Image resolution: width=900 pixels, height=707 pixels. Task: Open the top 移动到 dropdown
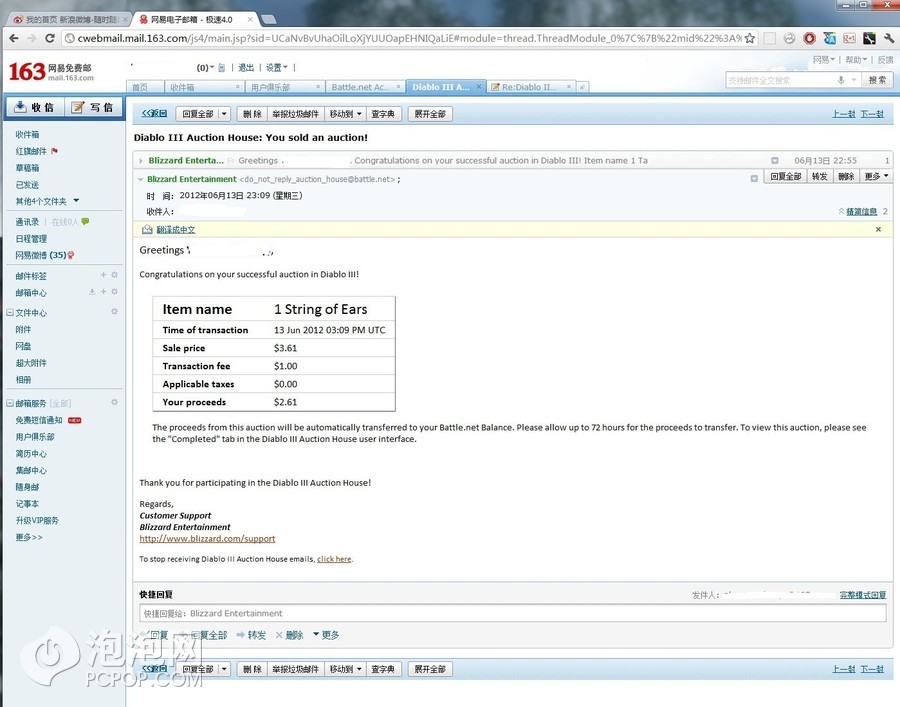345,114
